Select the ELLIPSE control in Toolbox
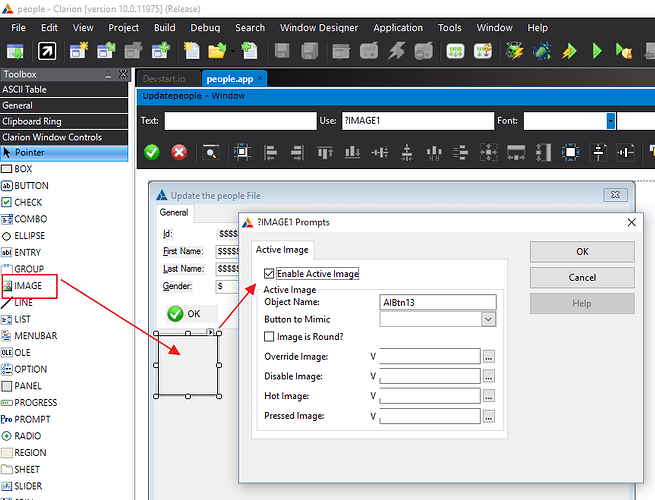655x500 pixels. coord(23,236)
